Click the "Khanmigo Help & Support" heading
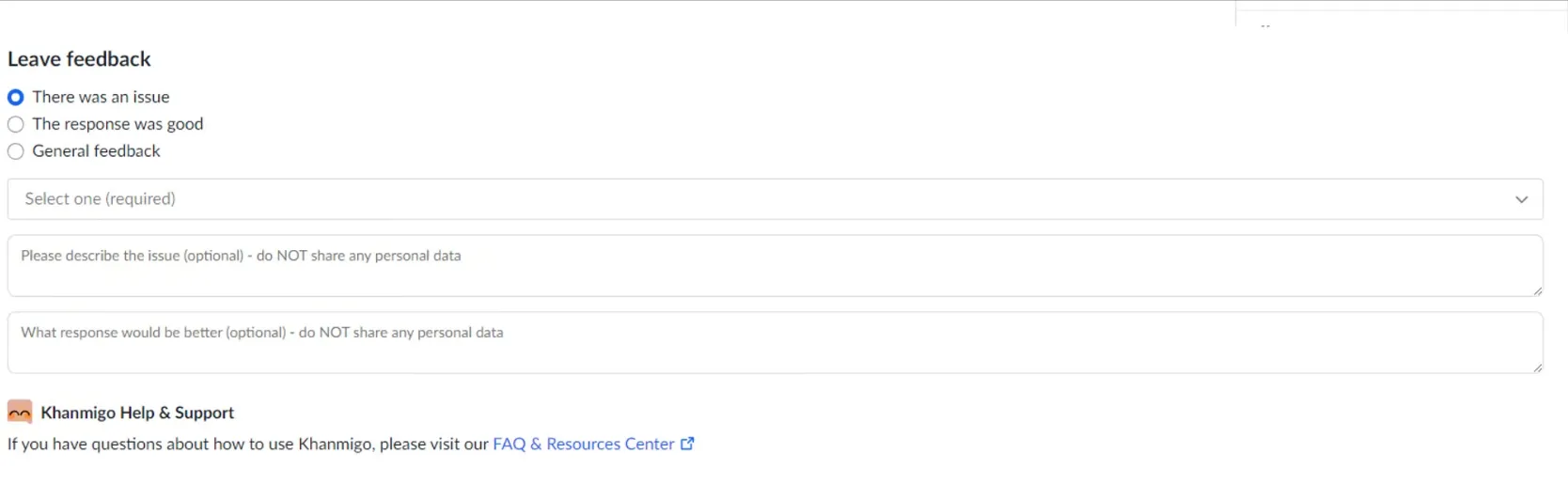Viewport: 1568px width, 485px height. [137, 413]
